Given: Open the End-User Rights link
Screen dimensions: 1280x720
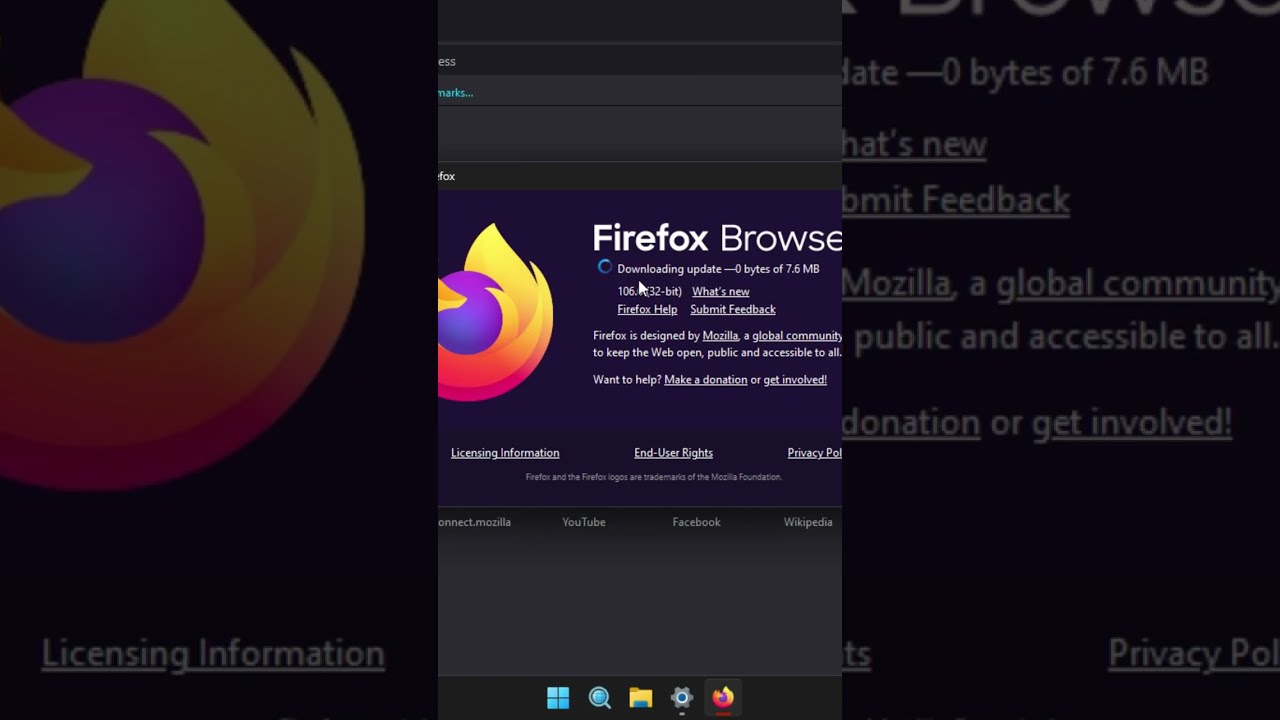Looking at the screenshot, I should click(673, 453).
